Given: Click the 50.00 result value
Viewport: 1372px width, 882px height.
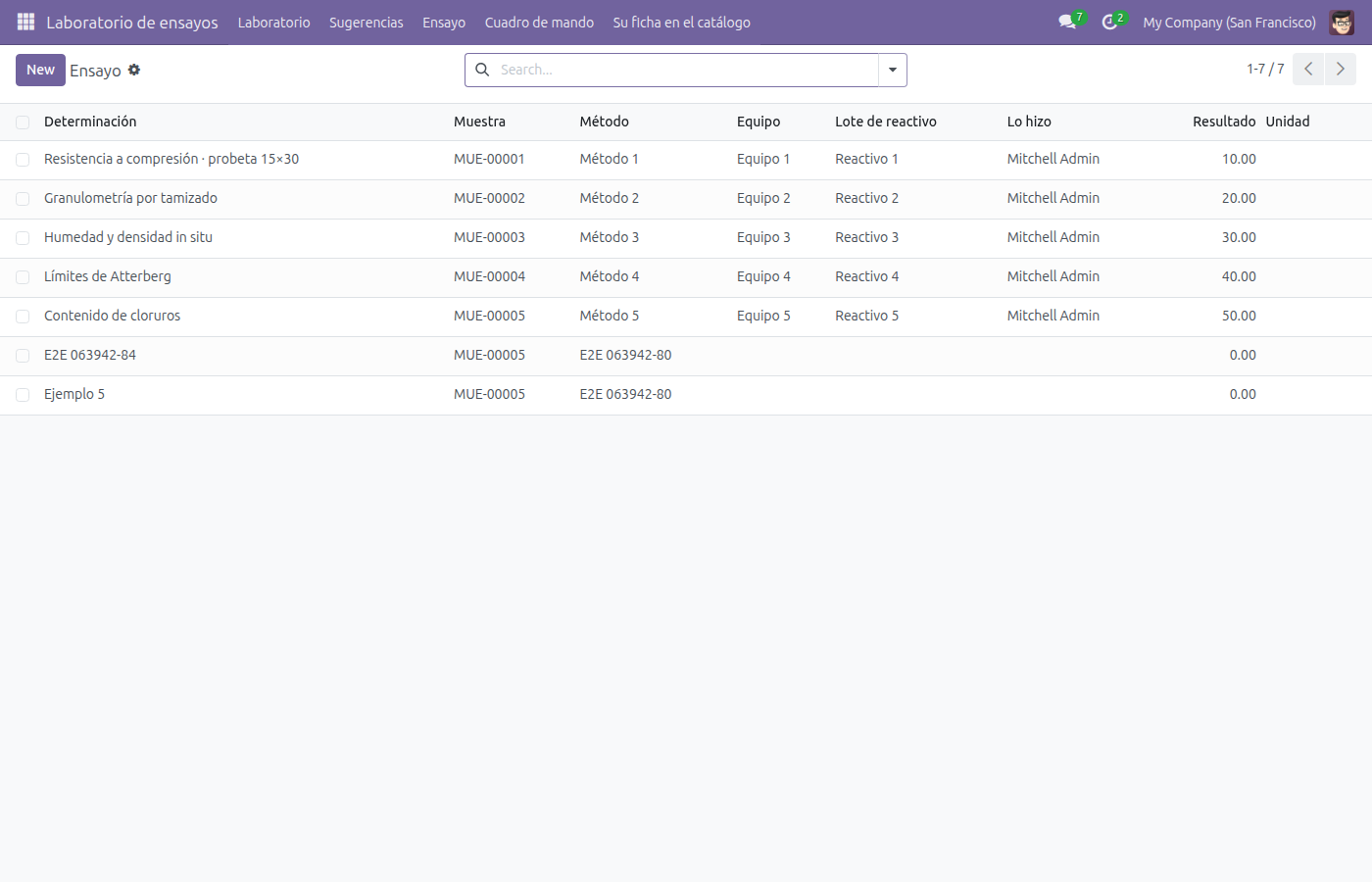Looking at the screenshot, I should (1239, 316).
